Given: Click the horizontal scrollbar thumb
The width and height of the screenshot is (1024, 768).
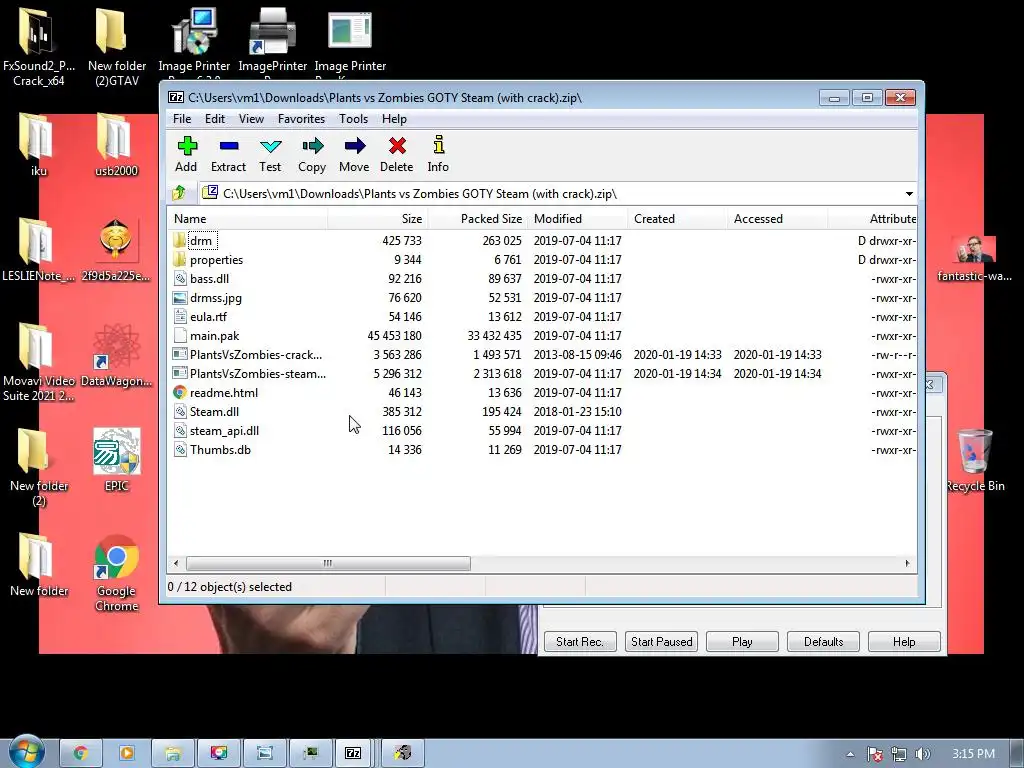Looking at the screenshot, I should (328, 563).
